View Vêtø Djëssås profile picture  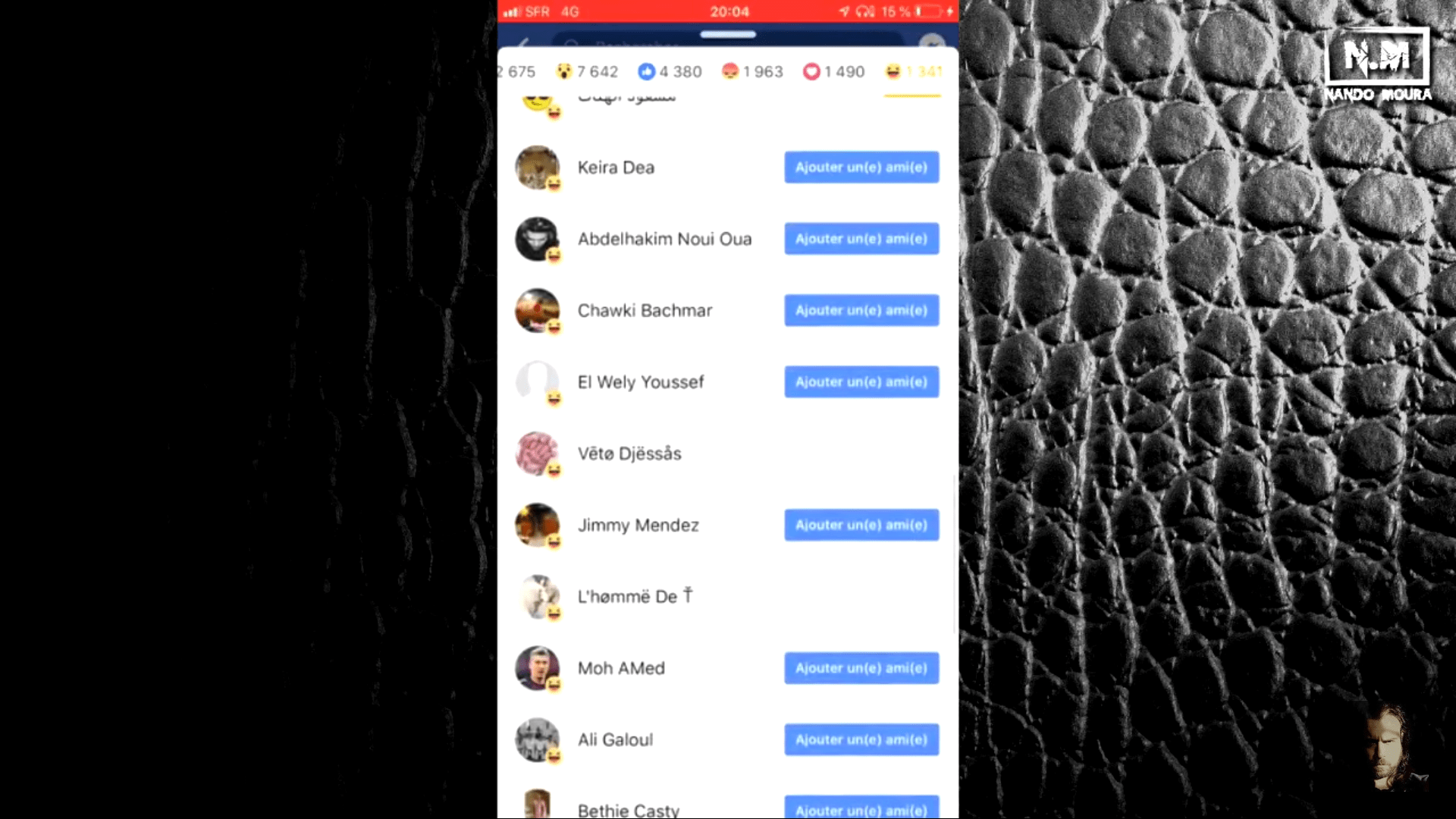click(537, 453)
